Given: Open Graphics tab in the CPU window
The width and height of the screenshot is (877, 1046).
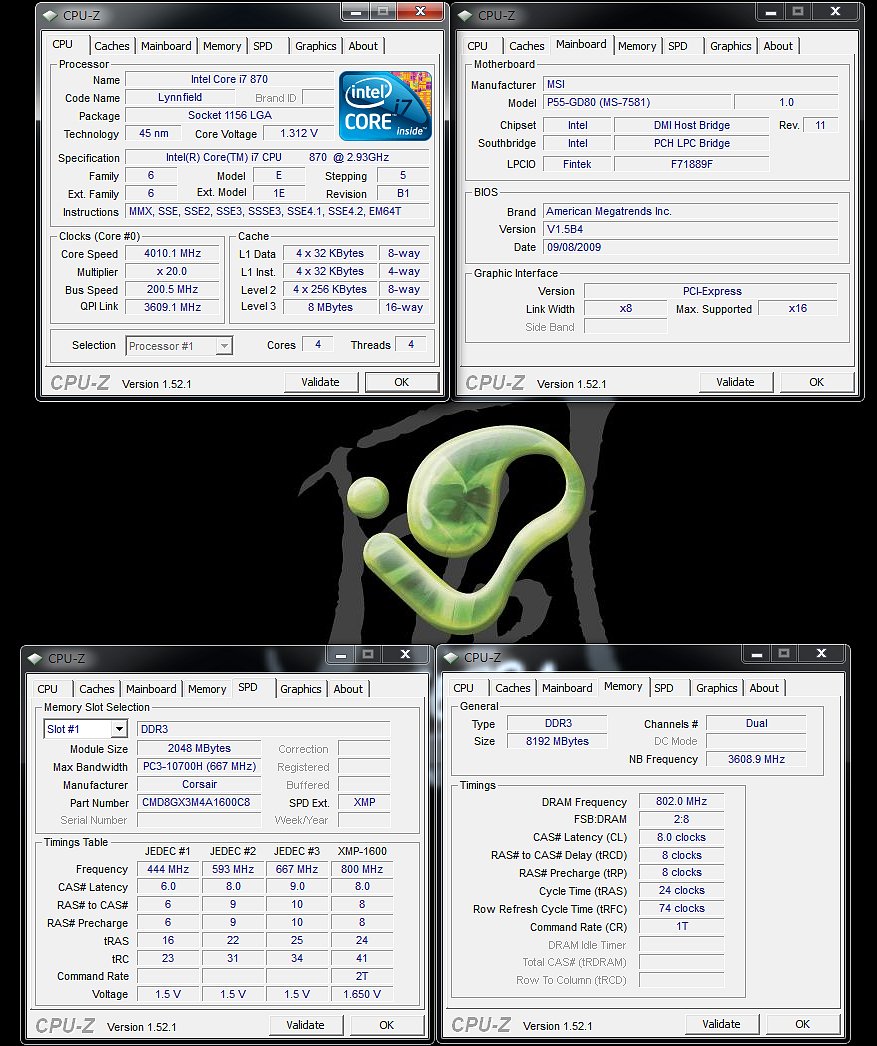Looking at the screenshot, I should (x=315, y=46).
